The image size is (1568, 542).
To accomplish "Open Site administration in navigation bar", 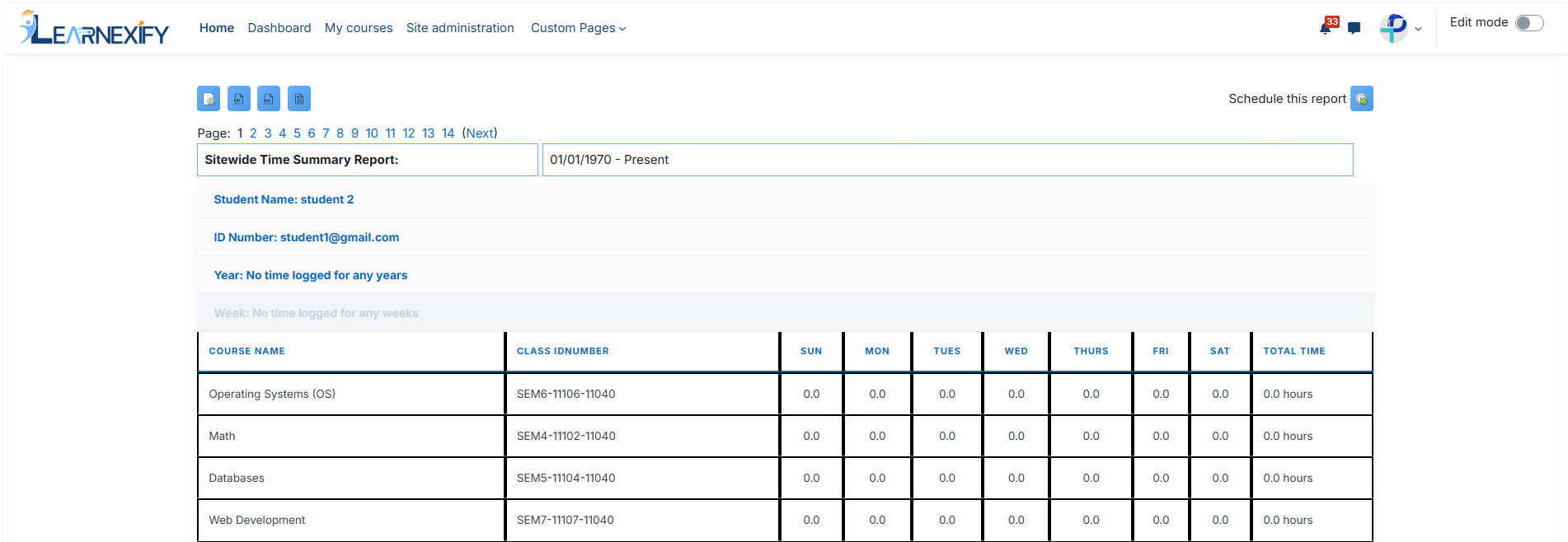I will click(460, 28).
